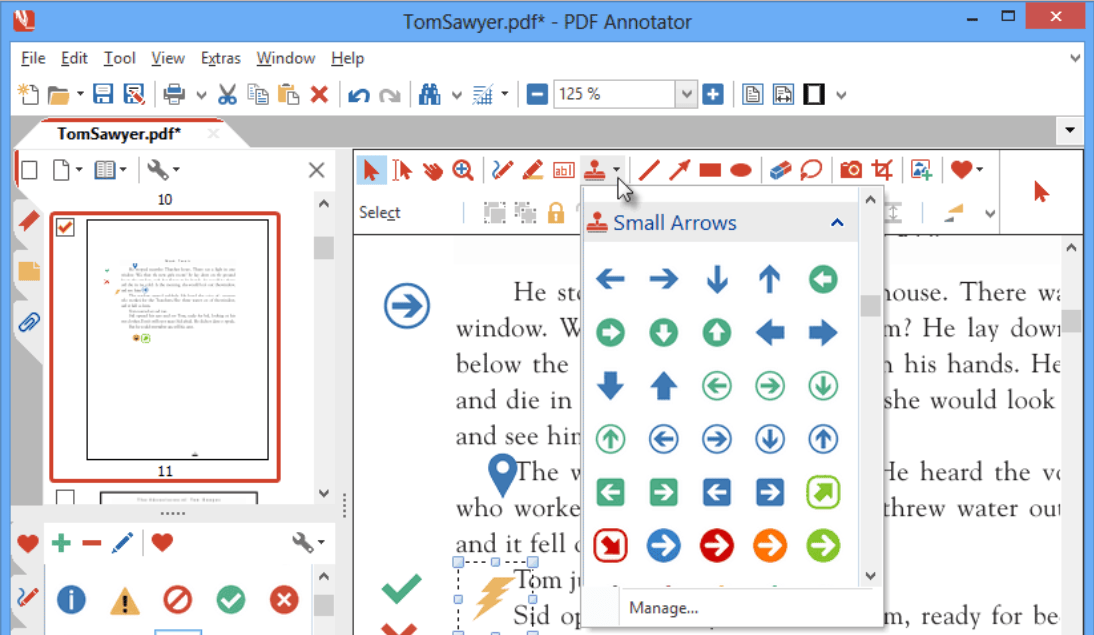Open the open-file folder dropdown arrow
This screenshot has height=635, width=1094.
point(80,94)
